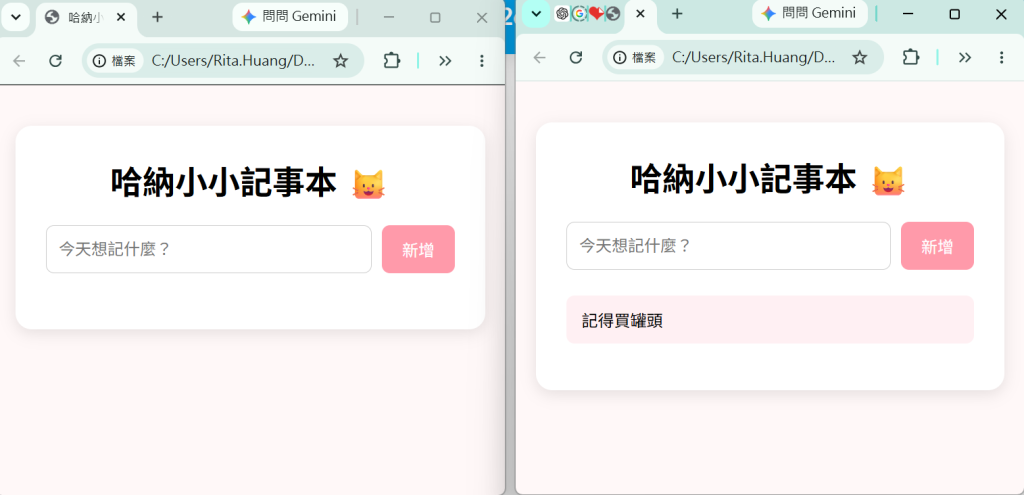This screenshot has width=1024, height=495.
Task: Open a new tab in left window
Action: coord(157,18)
